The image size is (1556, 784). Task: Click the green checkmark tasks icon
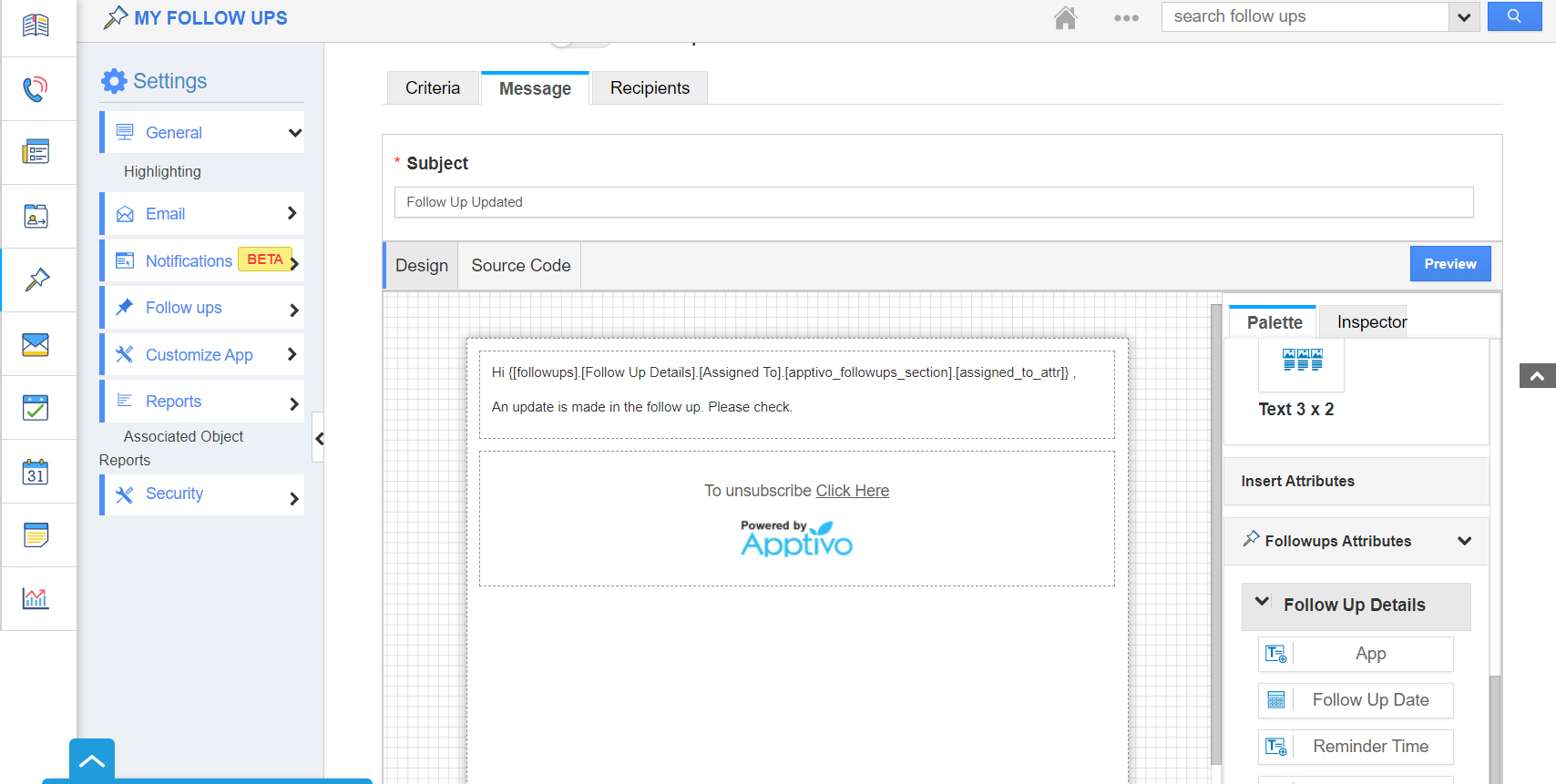pos(36,408)
